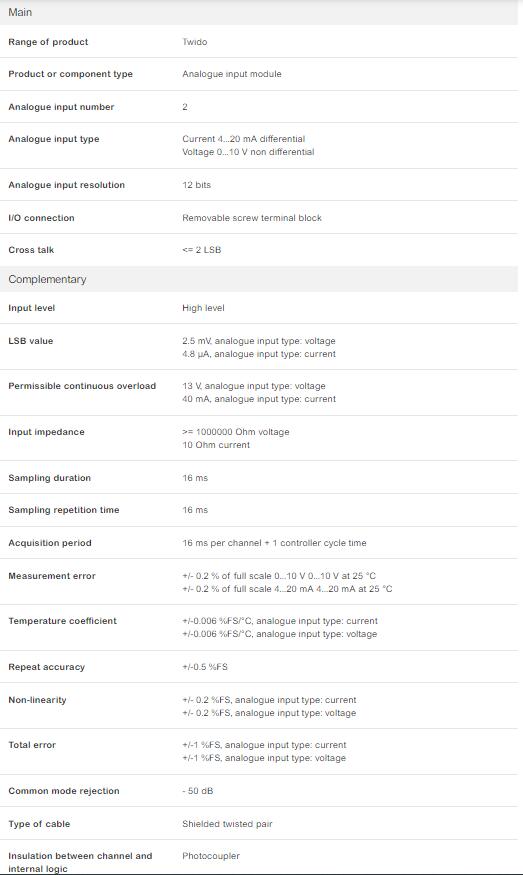Select the Sampling duration 16 ms value
Image resolution: width=523 pixels, height=875 pixels.
point(195,478)
